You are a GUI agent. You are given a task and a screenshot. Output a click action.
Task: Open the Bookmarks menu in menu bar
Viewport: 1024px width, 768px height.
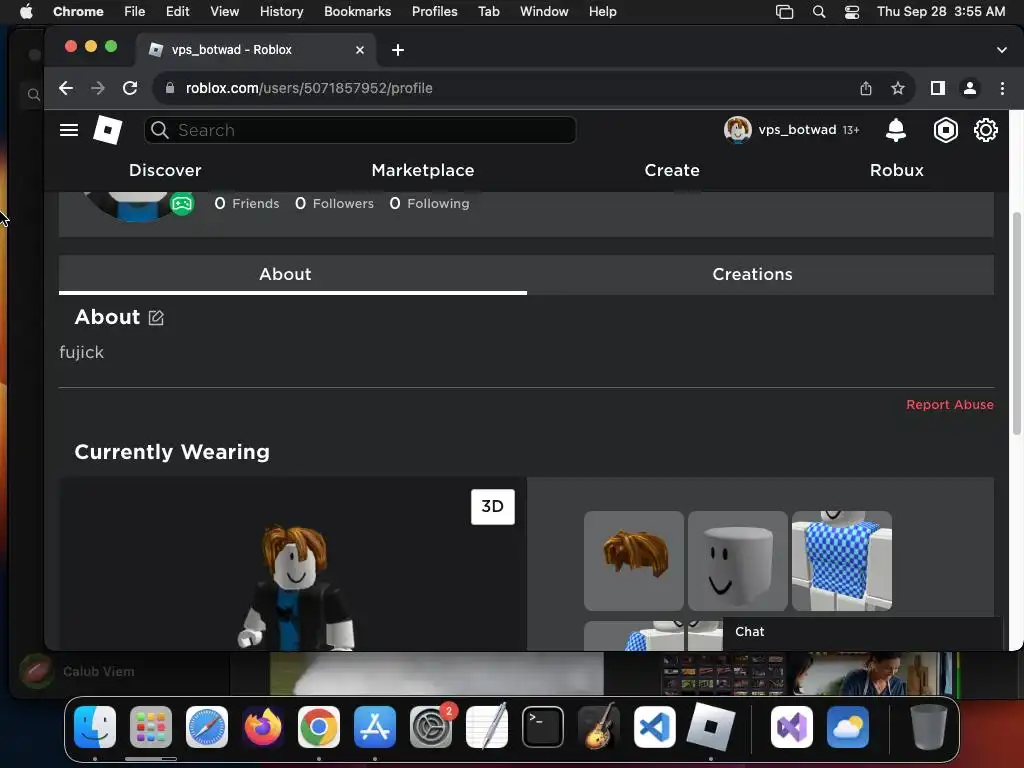[357, 12]
